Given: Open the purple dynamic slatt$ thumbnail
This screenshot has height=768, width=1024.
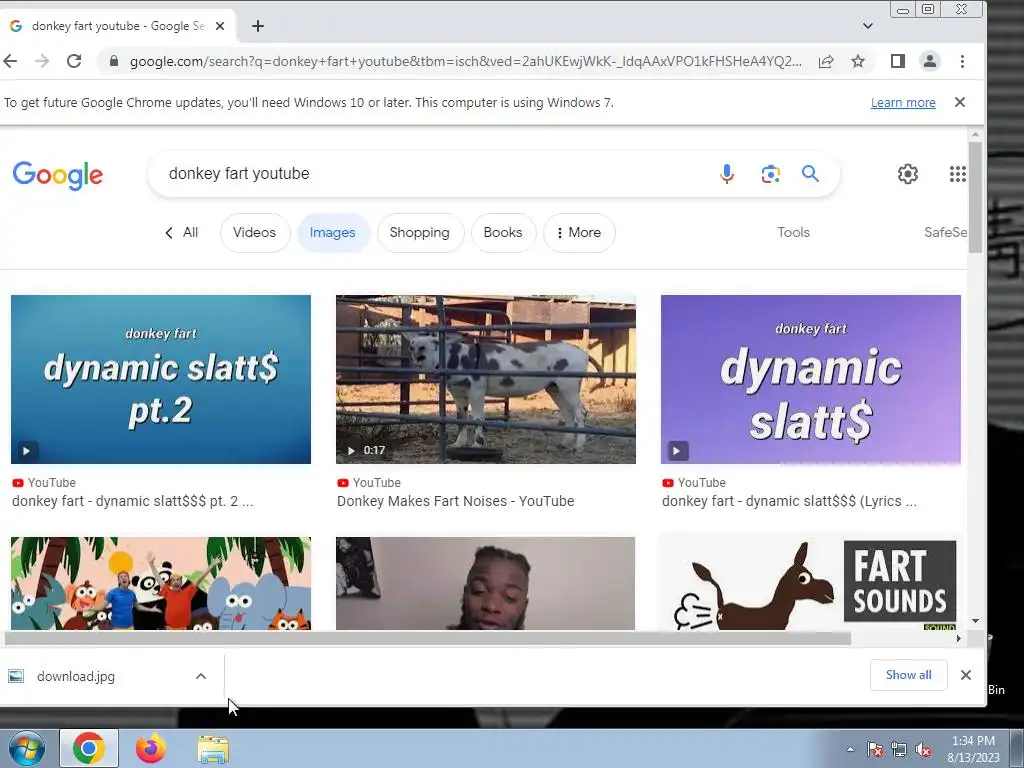Looking at the screenshot, I should [x=810, y=379].
